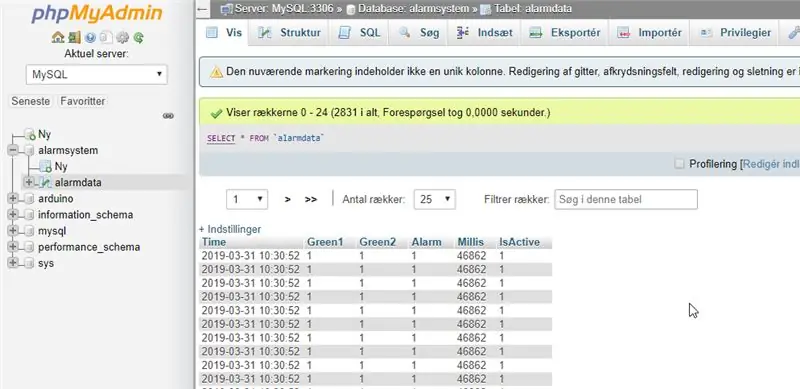Click the Søg tab's magnifier icon

click(x=405, y=33)
